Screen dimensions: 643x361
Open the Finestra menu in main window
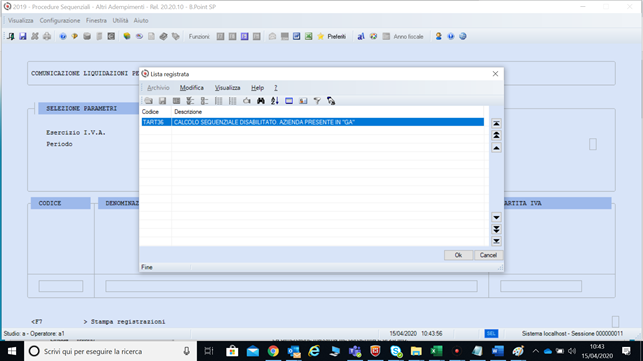click(x=96, y=21)
